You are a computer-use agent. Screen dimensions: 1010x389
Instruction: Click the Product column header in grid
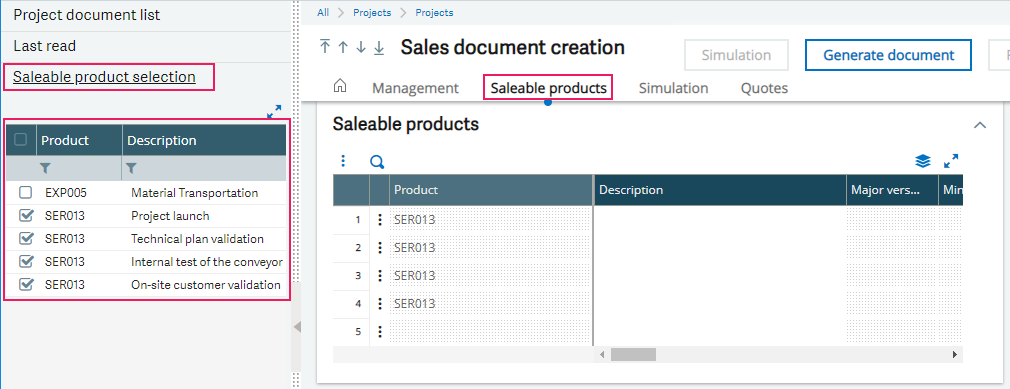[x=490, y=190]
